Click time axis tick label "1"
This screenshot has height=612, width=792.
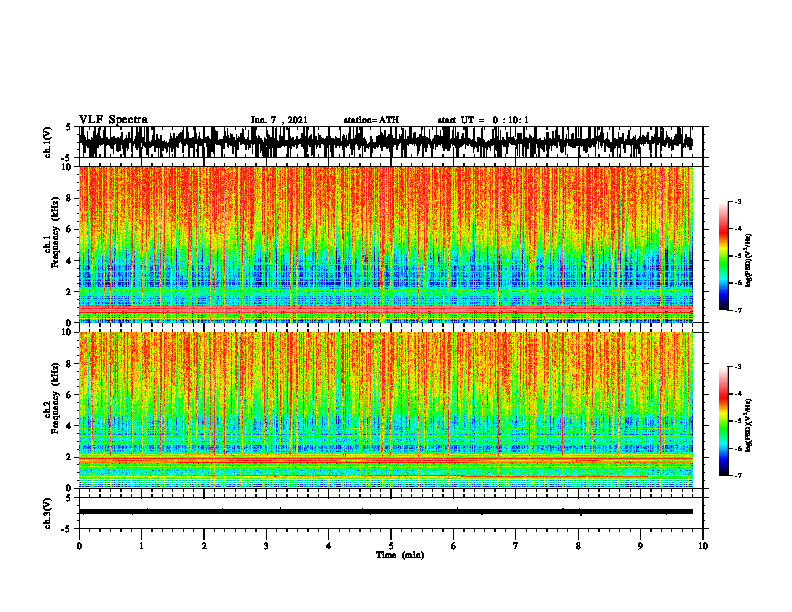click(x=141, y=546)
